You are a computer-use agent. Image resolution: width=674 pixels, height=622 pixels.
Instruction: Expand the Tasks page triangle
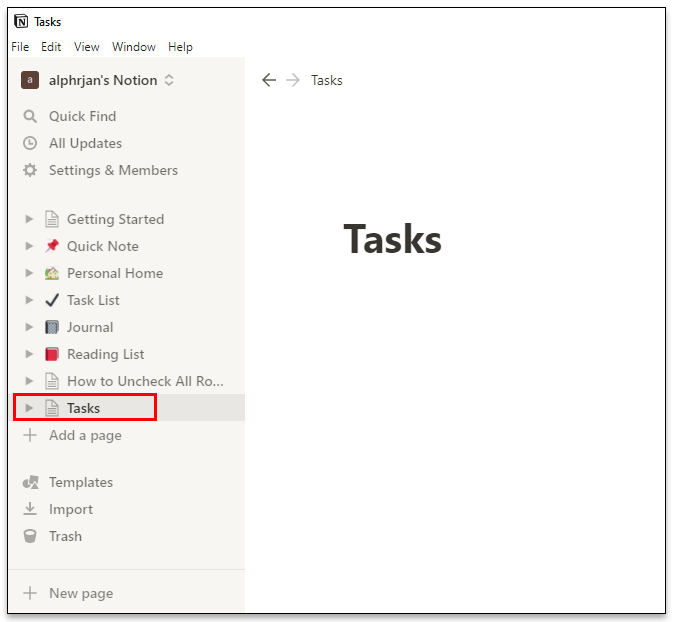tap(29, 408)
